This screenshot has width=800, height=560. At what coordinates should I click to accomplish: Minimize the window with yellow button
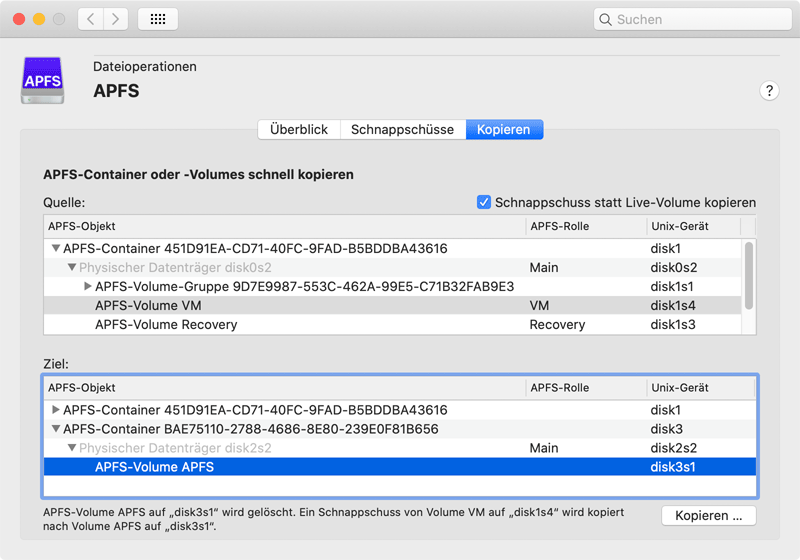click(39, 19)
